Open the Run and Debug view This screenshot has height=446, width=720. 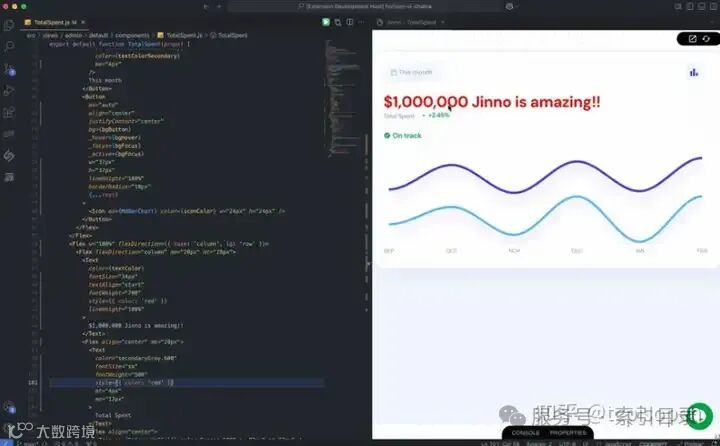click(x=9, y=90)
